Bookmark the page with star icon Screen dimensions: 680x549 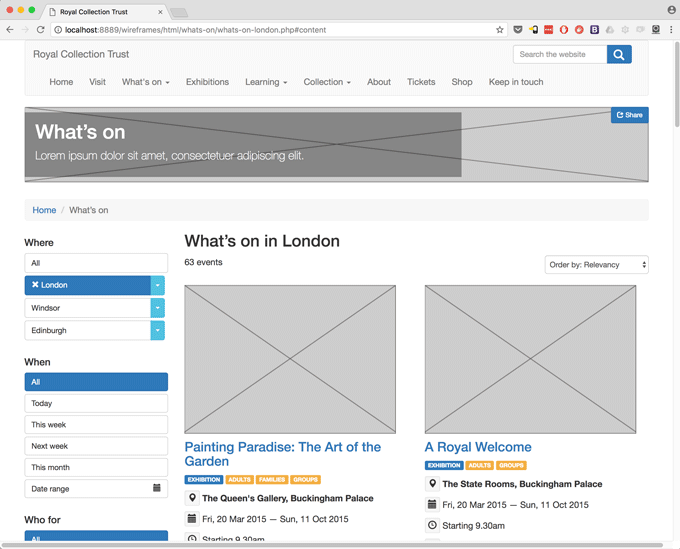[500, 29]
